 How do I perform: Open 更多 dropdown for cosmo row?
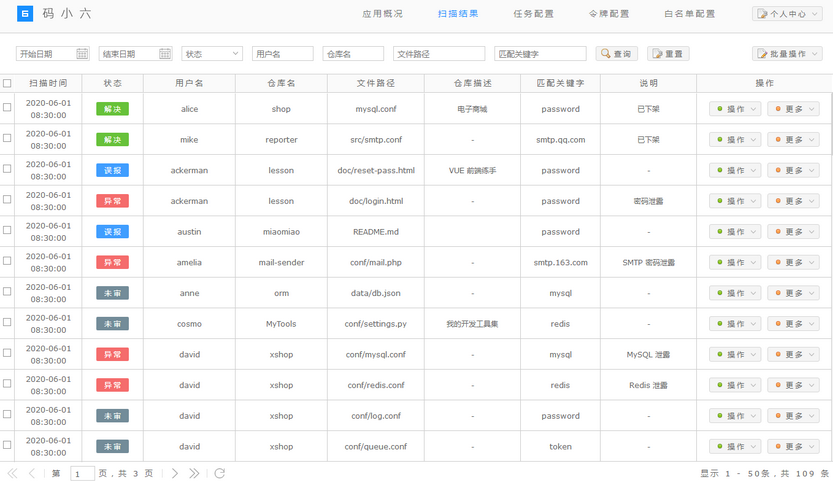(794, 324)
